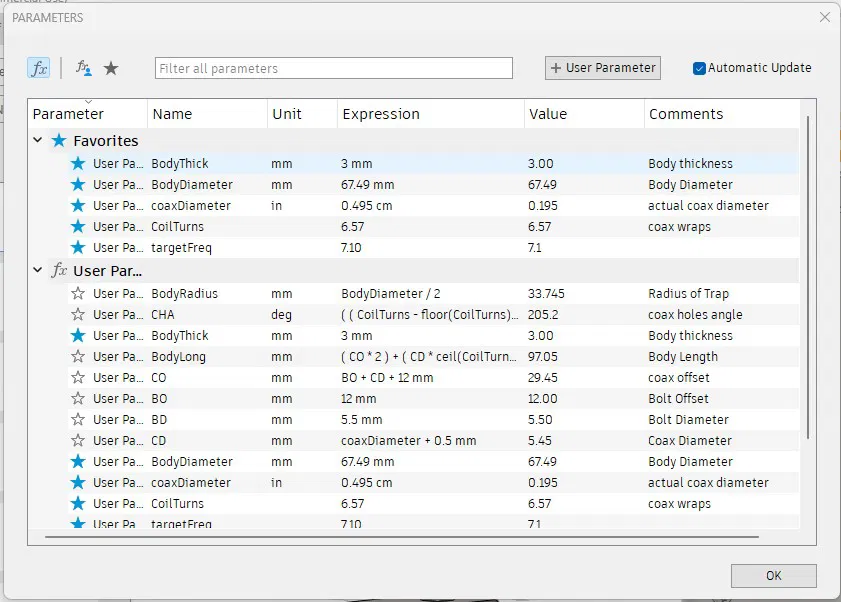Click the Filter all parameters field
This screenshot has height=602, width=841.
click(x=334, y=69)
